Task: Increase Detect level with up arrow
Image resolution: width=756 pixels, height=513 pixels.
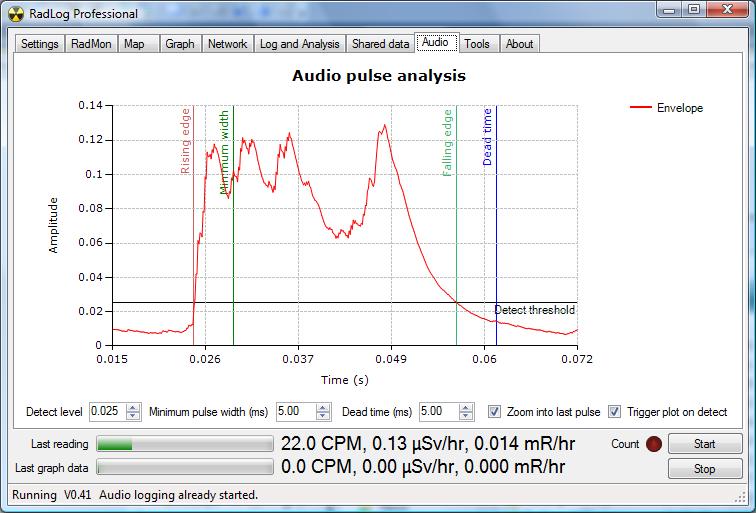Action: (x=134, y=408)
